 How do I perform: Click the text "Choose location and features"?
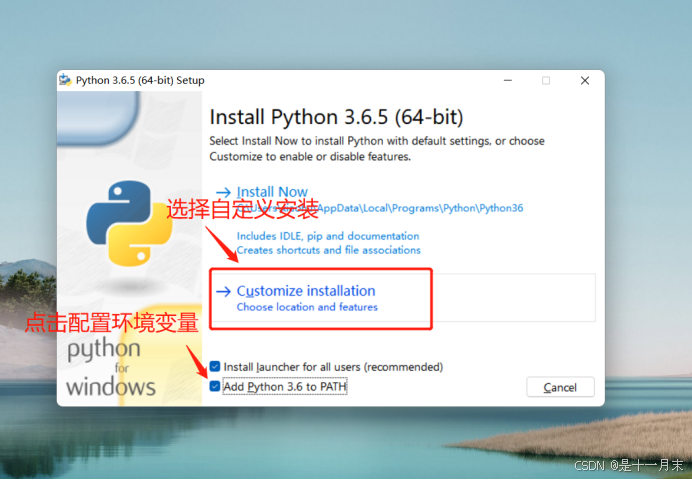point(307,307)
